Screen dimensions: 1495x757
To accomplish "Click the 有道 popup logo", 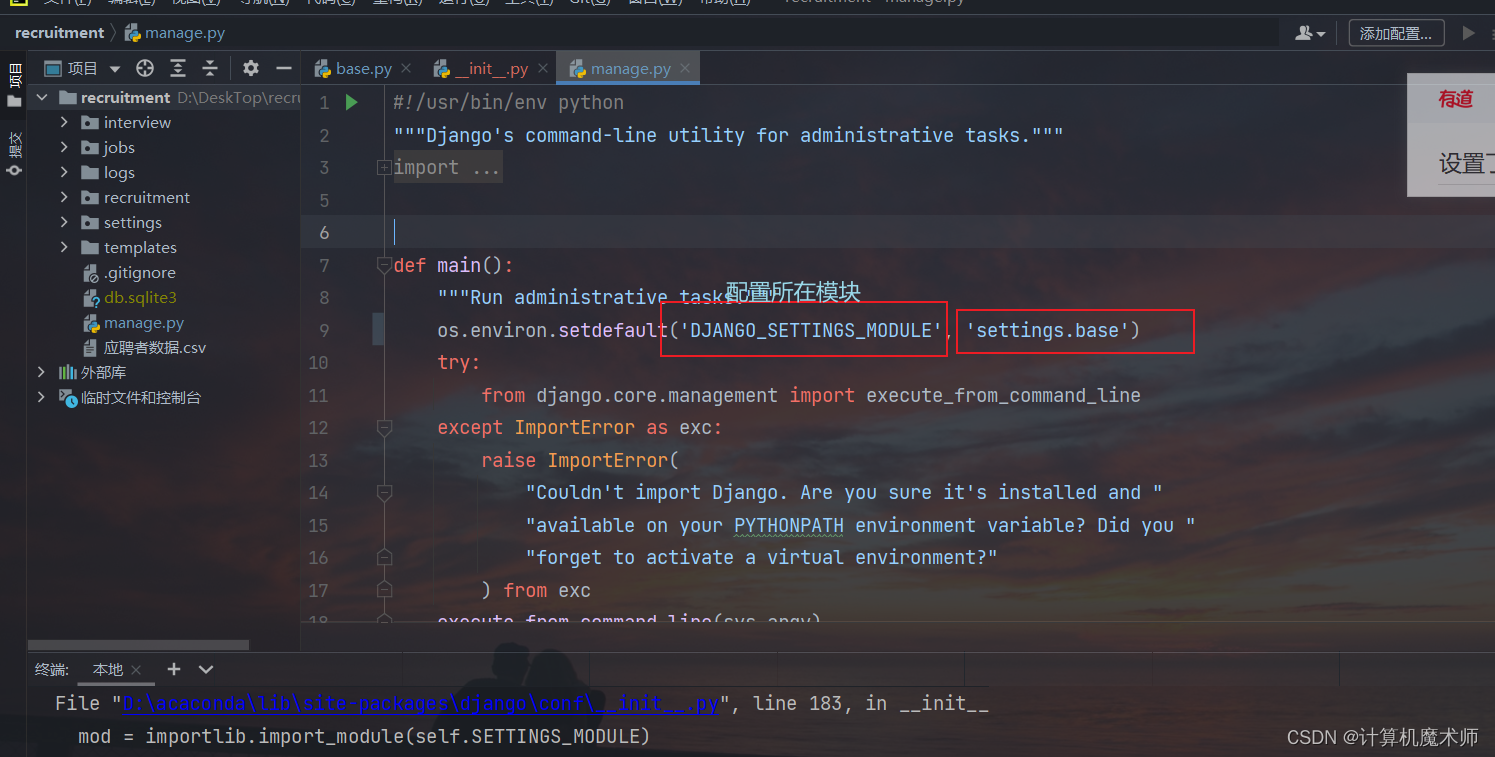I will (x=1456, y=99).
